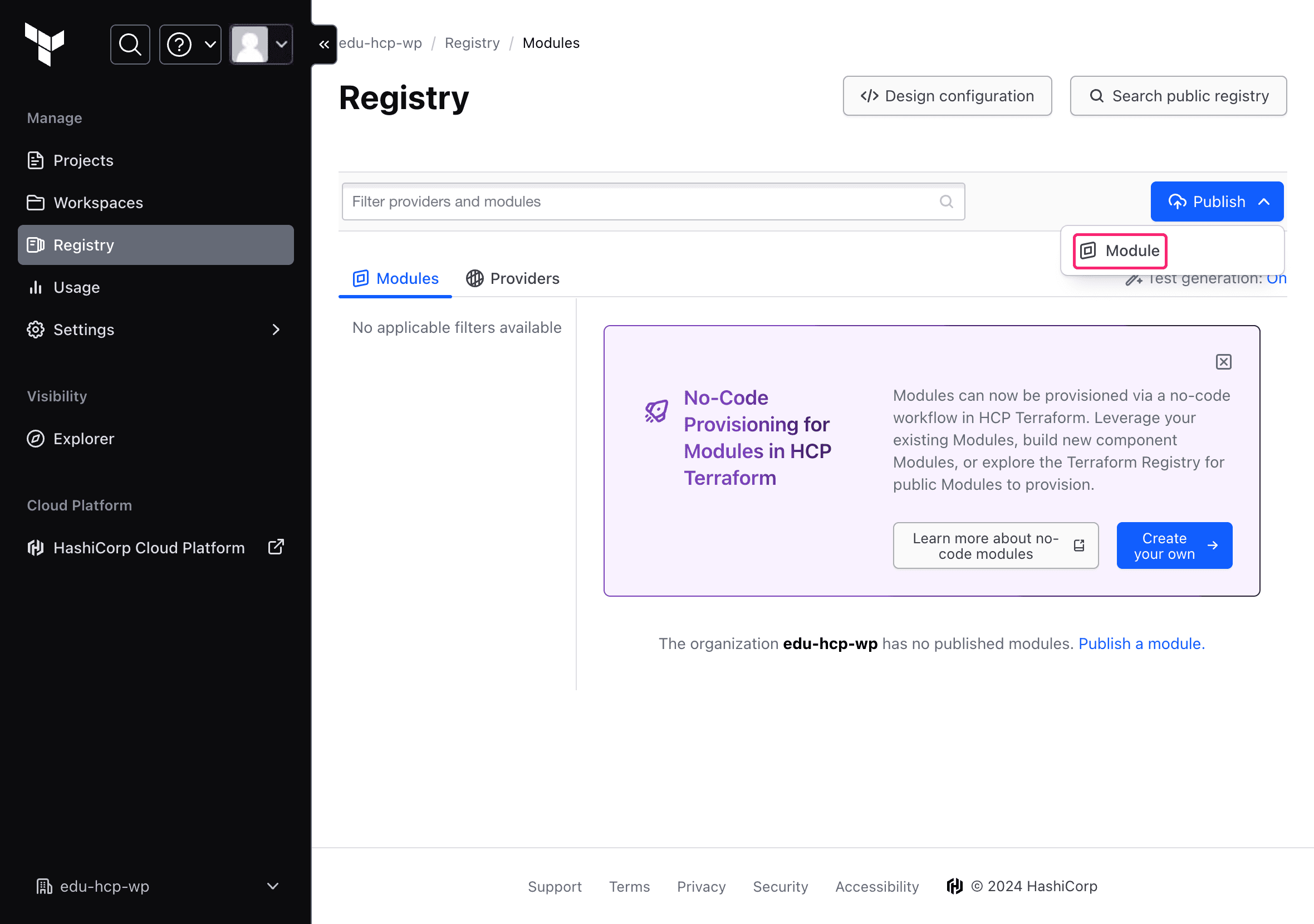
Task: Click the Publish button arrow icon
Action: (1265, 201)
